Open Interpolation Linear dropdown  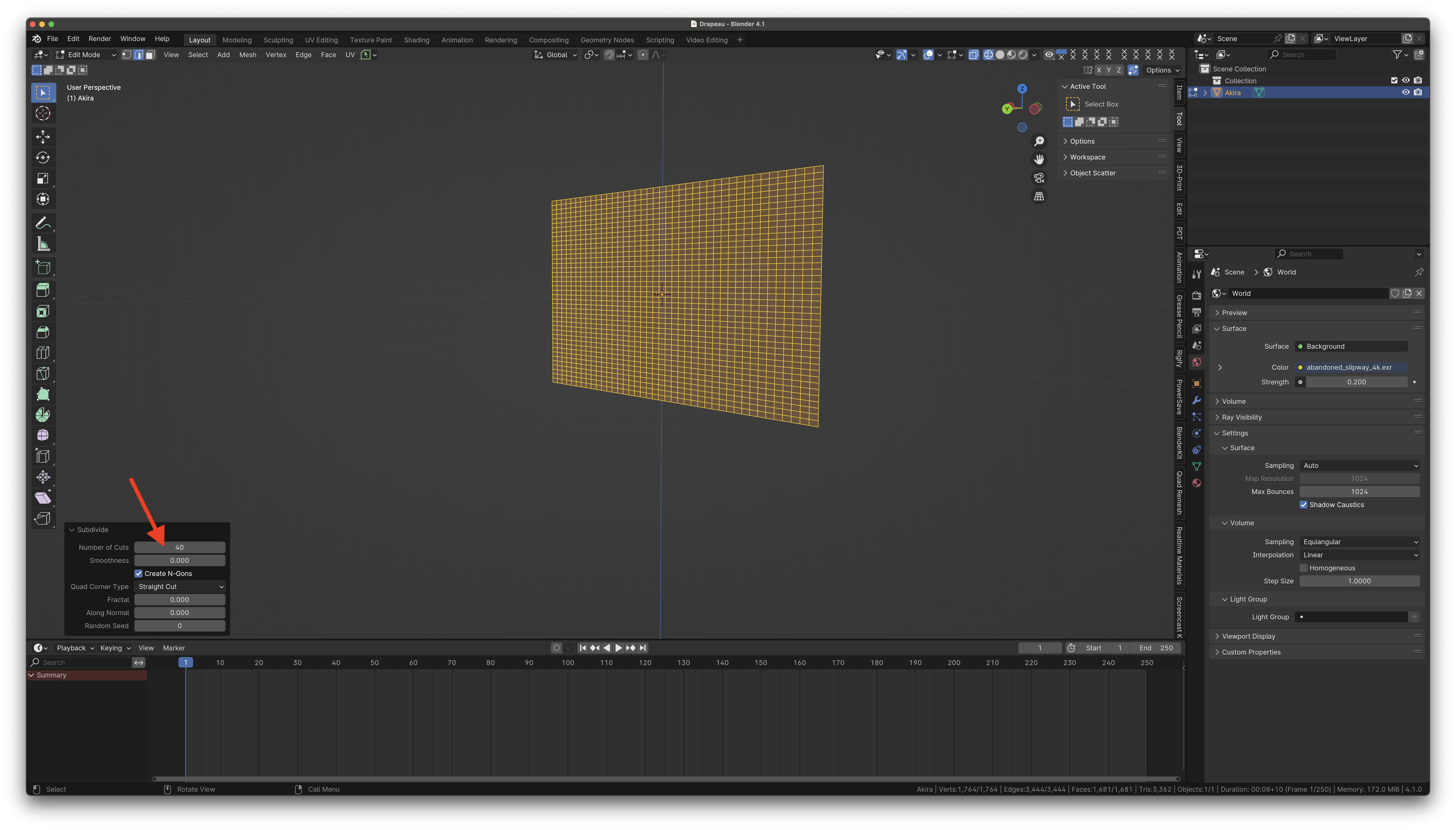point(1359,555)
